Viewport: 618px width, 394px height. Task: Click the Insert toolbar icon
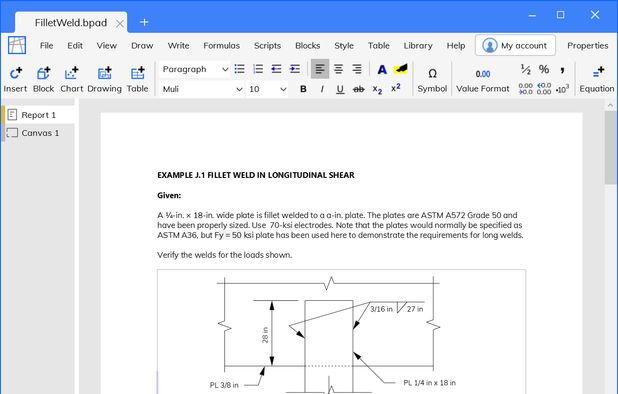point(15,80)
